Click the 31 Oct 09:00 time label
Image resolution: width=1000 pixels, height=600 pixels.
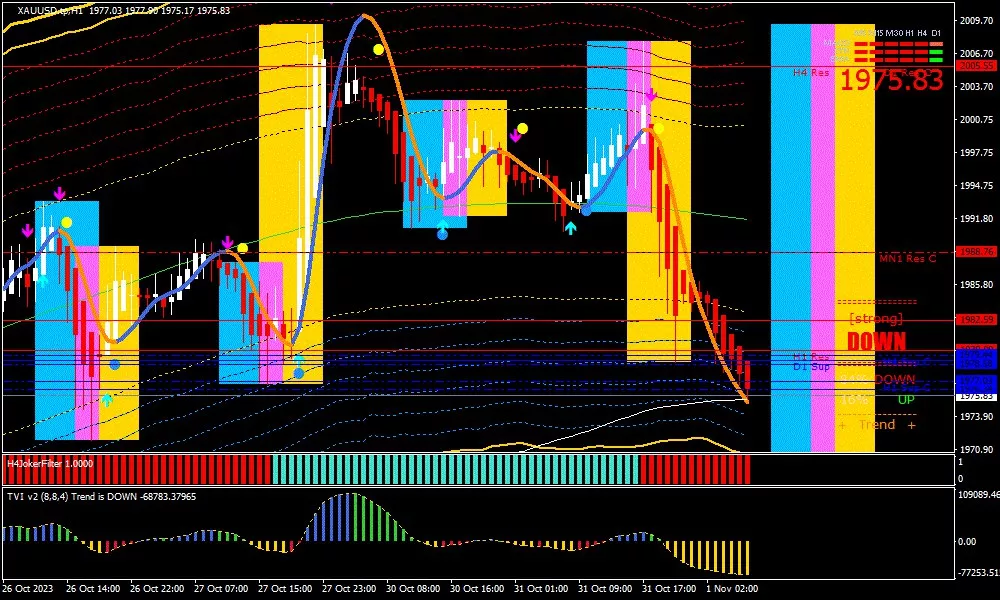(x=605, y=589)
